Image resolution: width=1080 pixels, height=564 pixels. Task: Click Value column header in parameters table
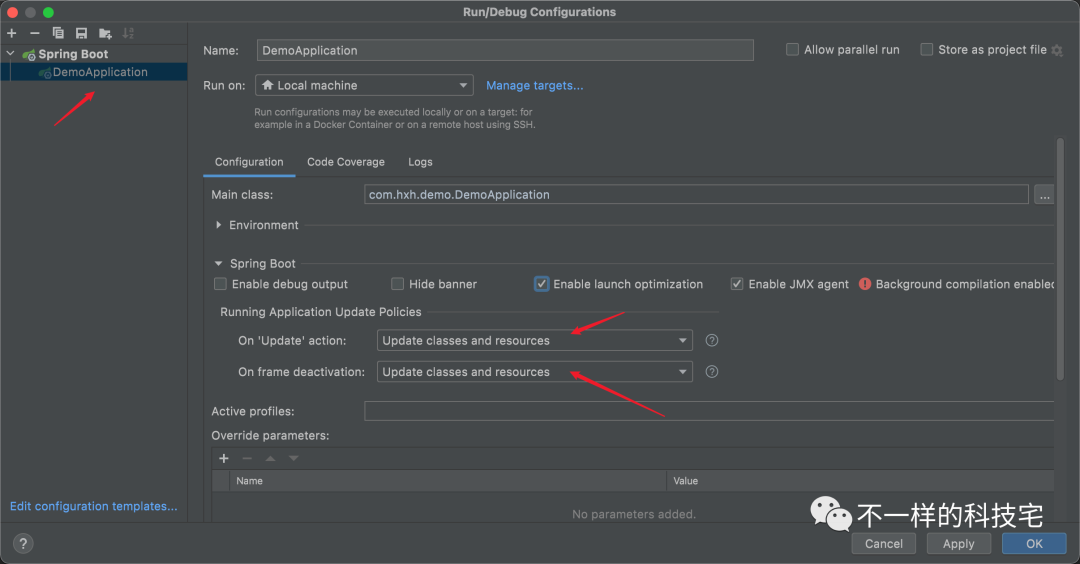pos(860,481)
